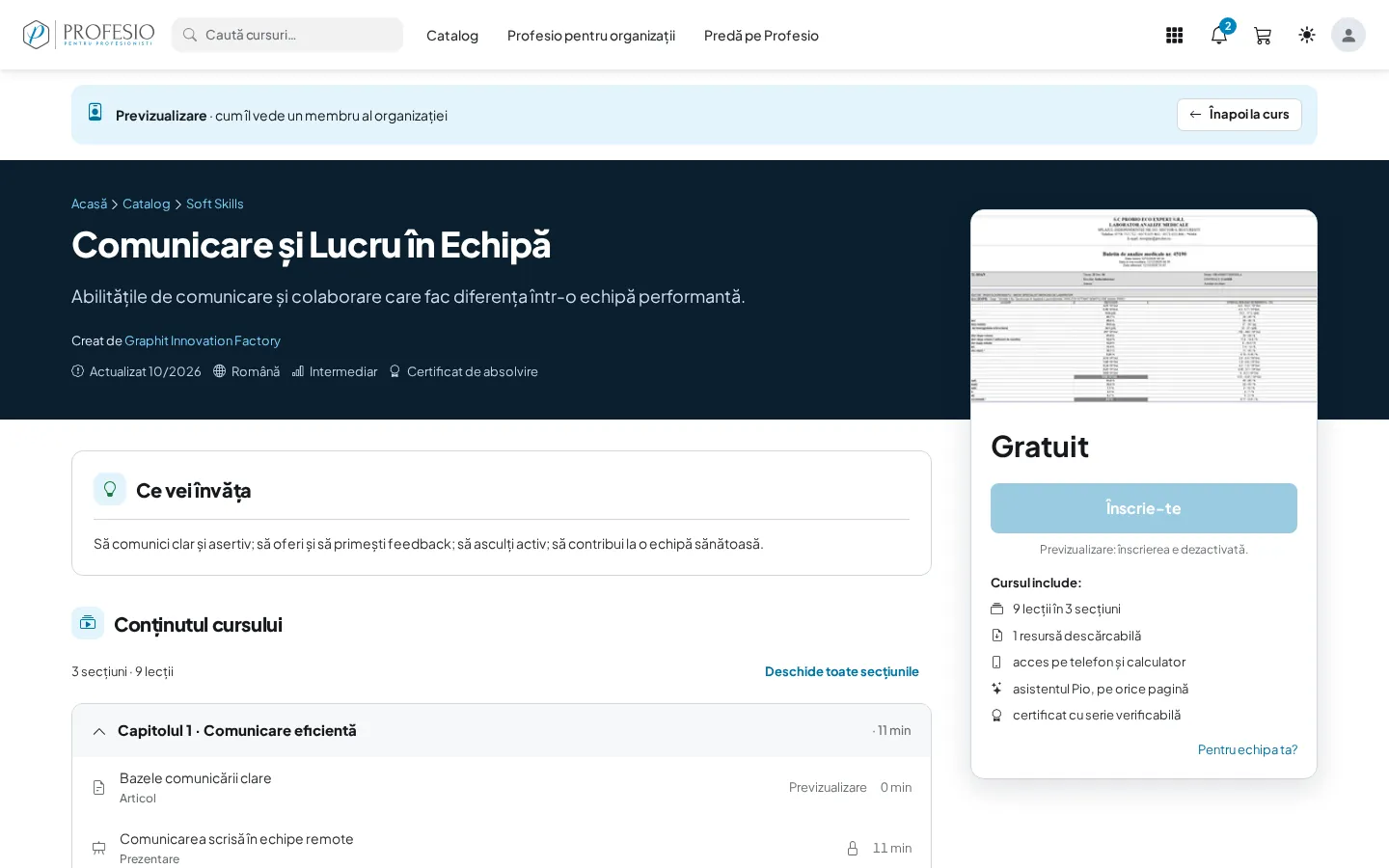Click the Soft Skills breadcrumb

(215, 203)
